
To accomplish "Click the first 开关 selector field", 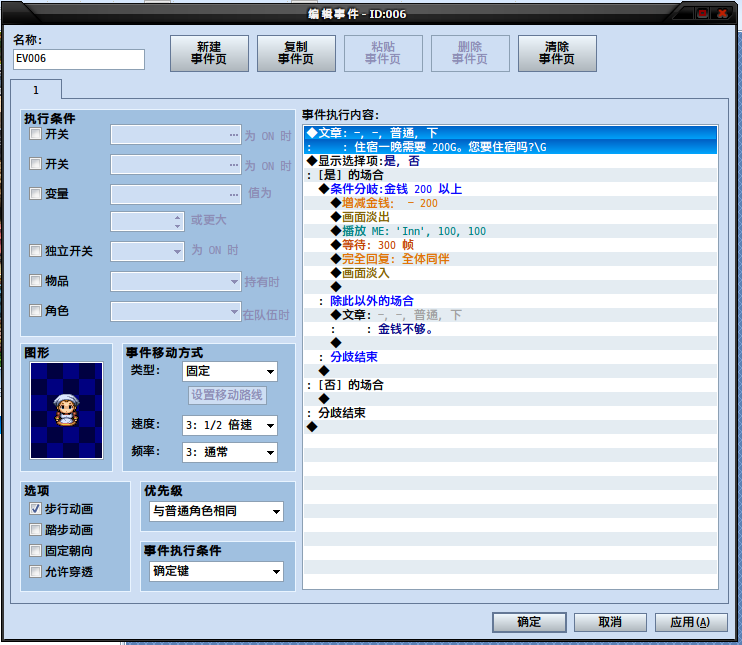I will pos(176,135).
